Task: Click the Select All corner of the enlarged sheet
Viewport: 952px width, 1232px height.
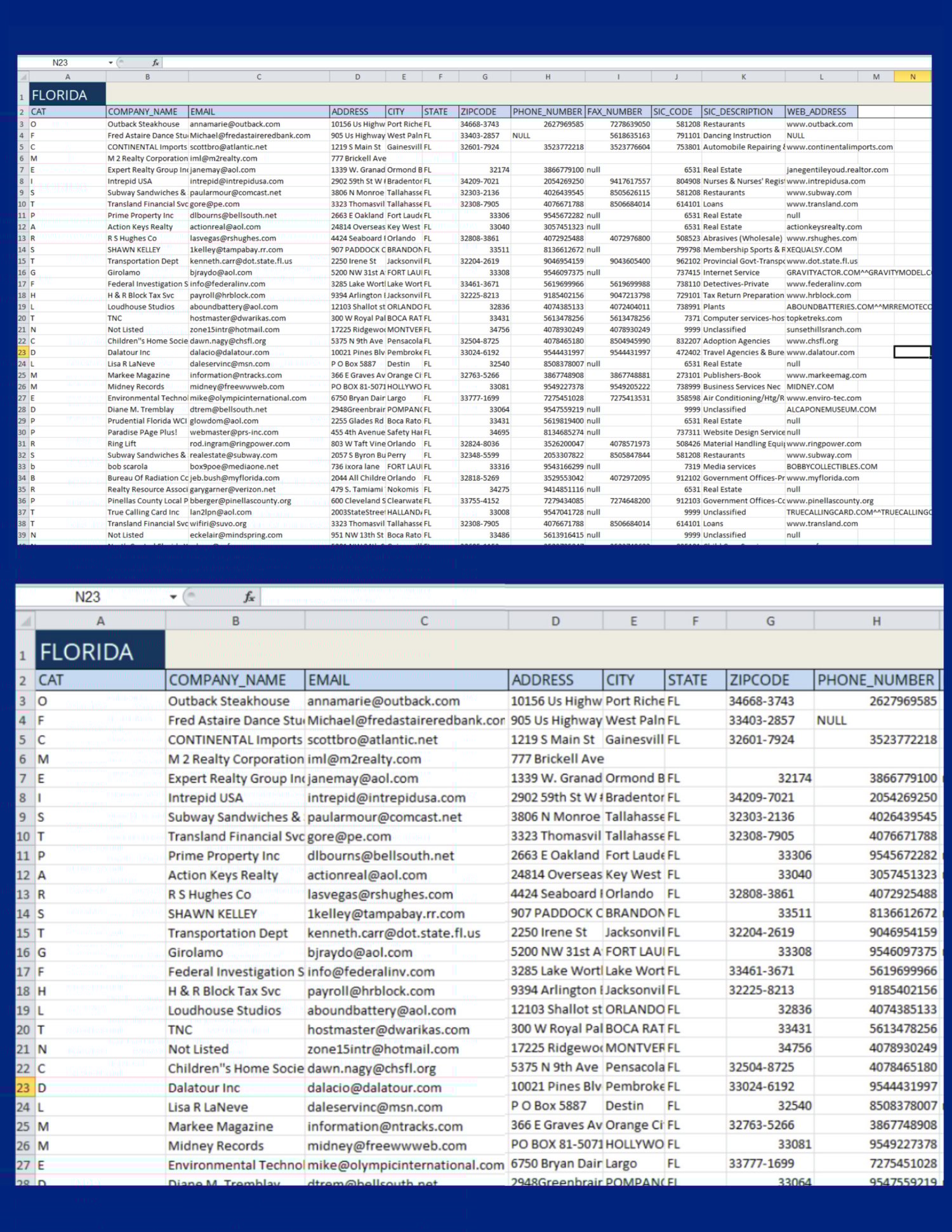Action: (x=25, y=621)
